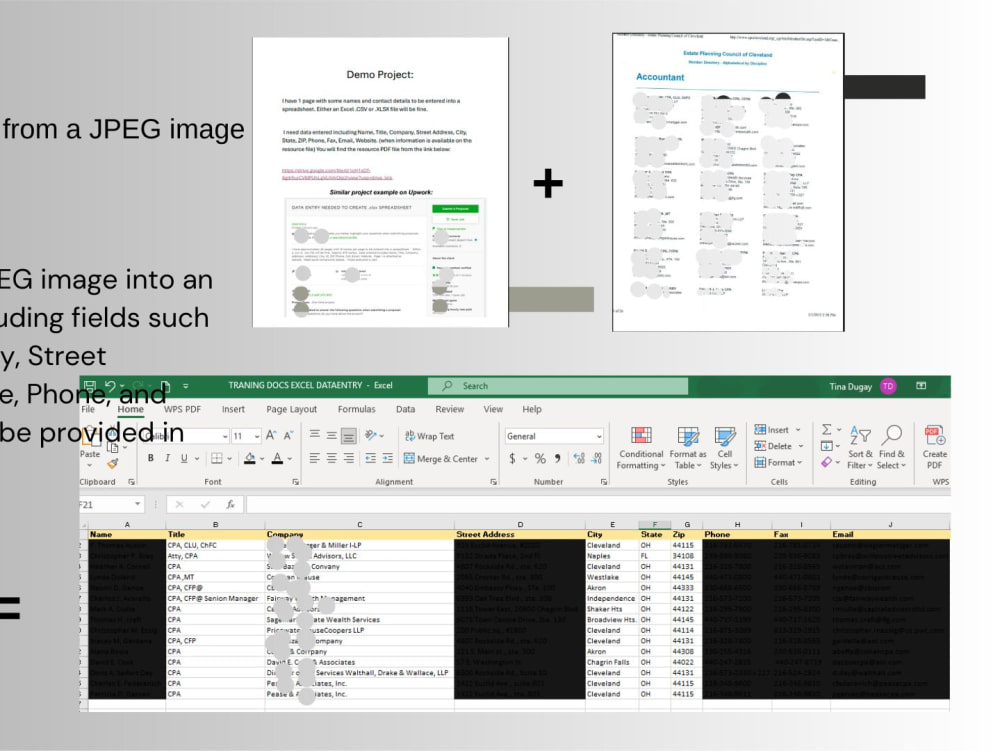Click the new document quick access icon
This screenshot has height=751, width=1000.
pos(165,386)
